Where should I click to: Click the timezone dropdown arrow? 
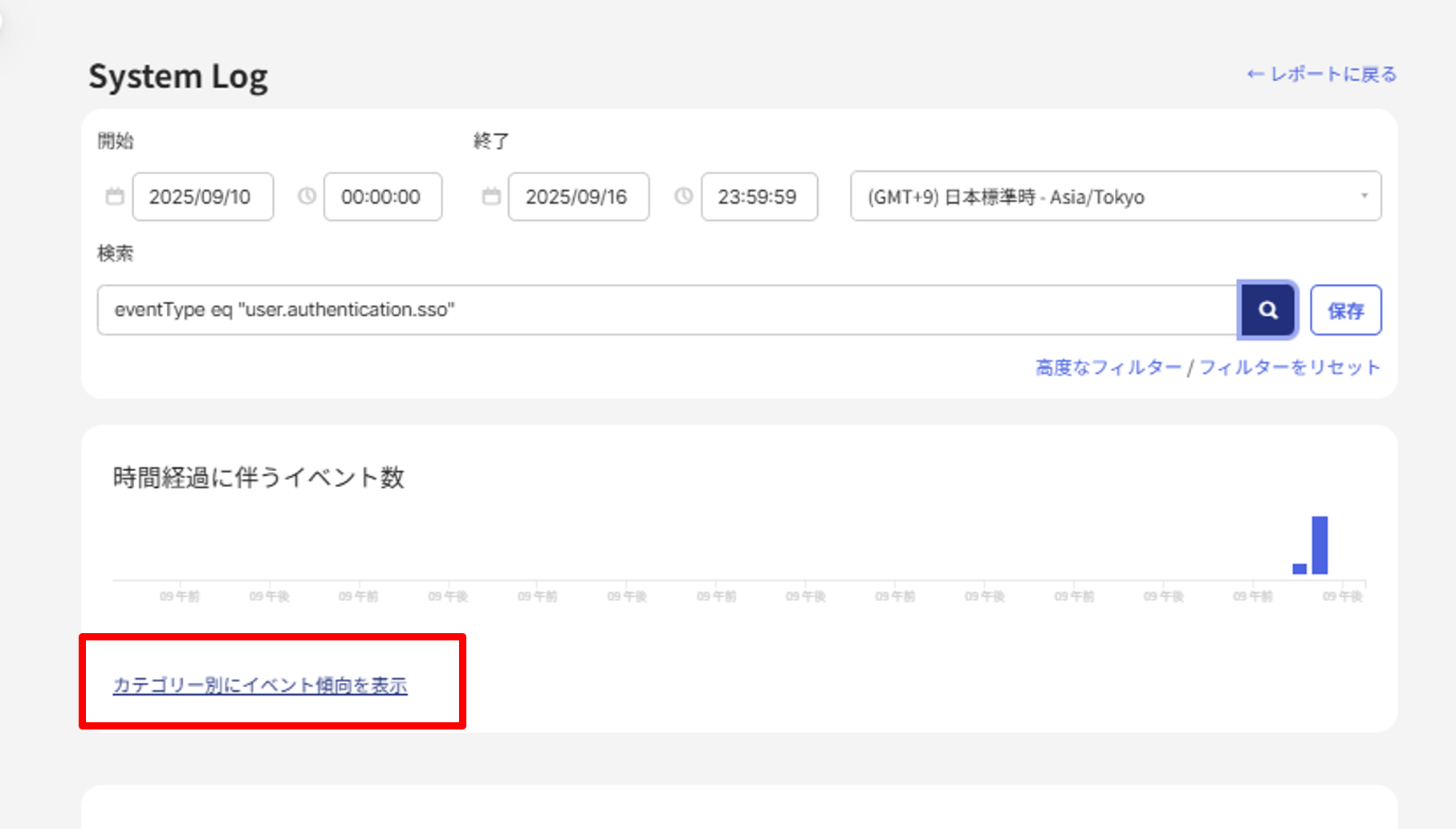(1364, 197)
